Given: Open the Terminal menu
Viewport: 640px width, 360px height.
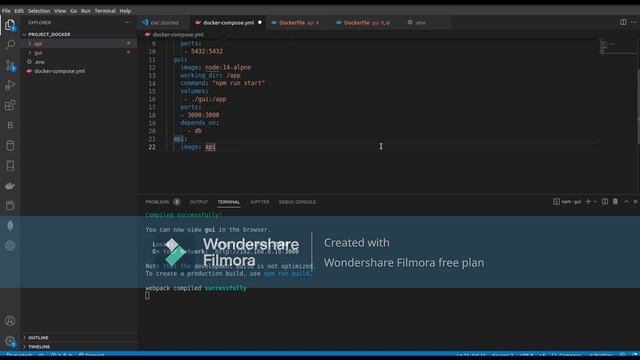Looking at the screenshot, I should 105,11.
